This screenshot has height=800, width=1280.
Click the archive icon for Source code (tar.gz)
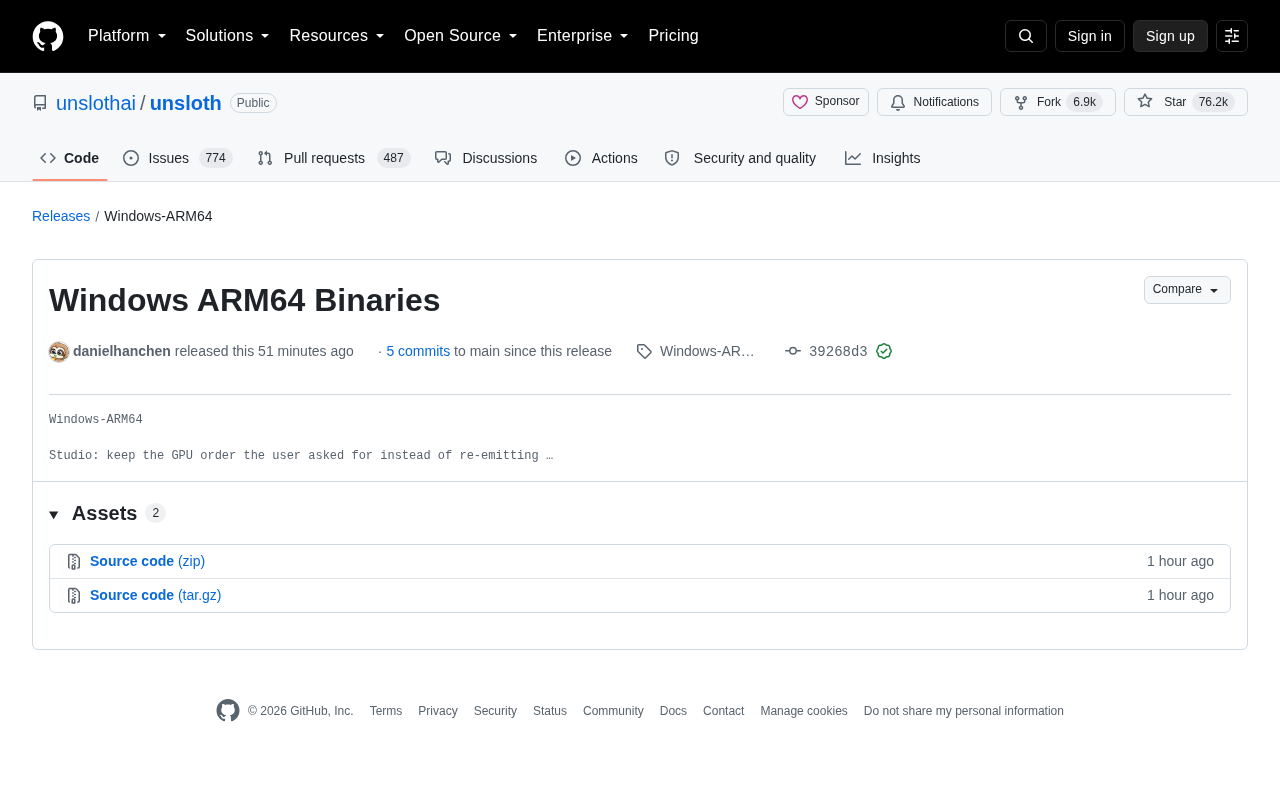(x=74, y=596)
